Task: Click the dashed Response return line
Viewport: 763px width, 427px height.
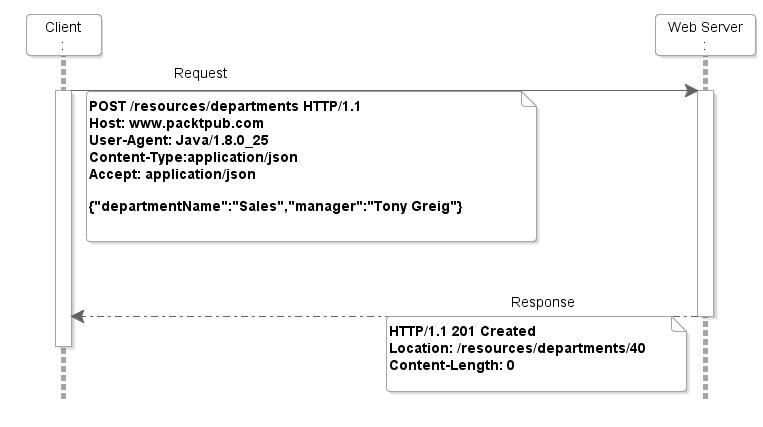Action: [300, 316]
